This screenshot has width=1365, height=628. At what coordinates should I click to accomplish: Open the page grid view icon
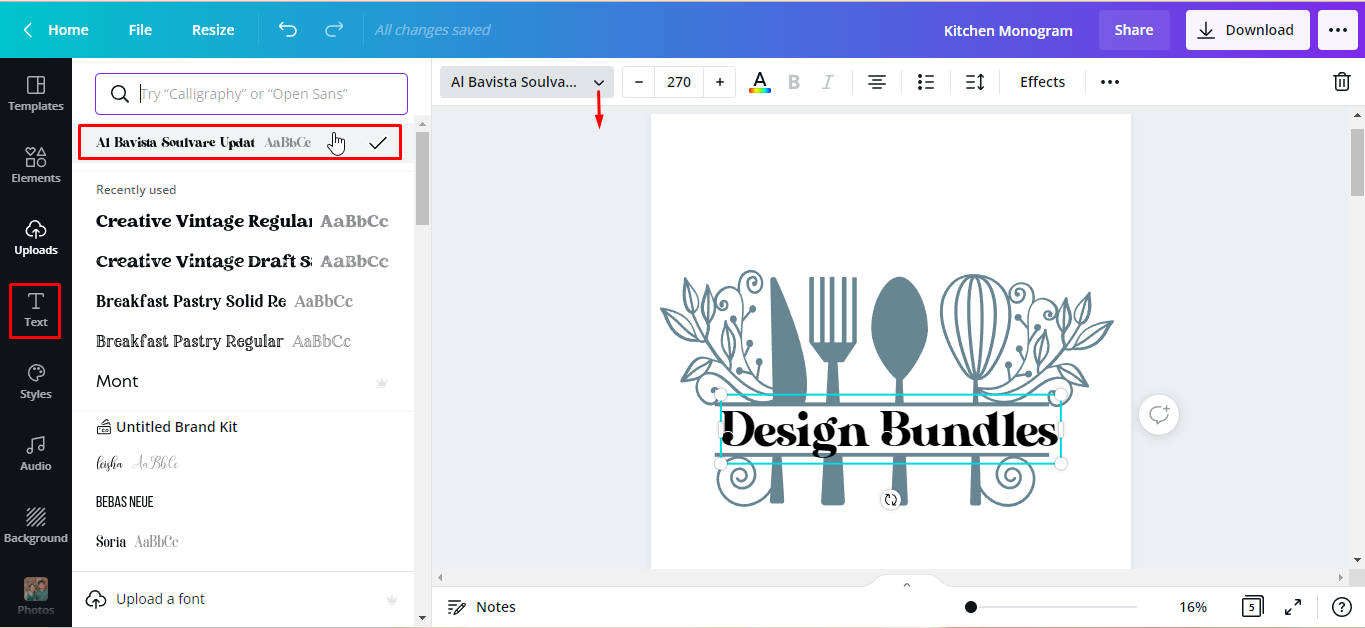point(1251,607)
